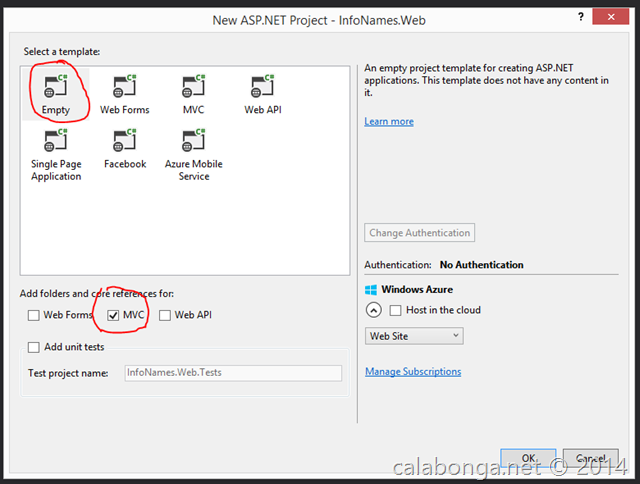640x484 pixels.
Task: Select the Empty template icon
Action: pos(56,86)
